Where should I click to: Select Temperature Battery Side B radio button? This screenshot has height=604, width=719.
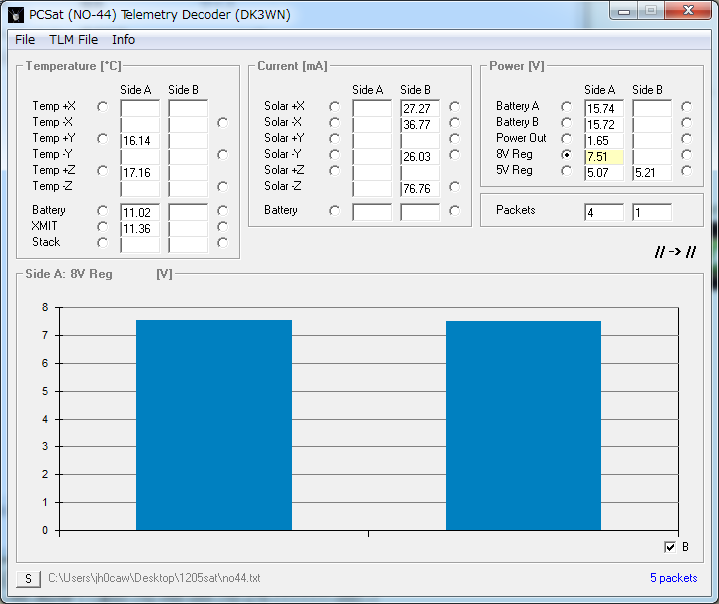coord(222,211)
